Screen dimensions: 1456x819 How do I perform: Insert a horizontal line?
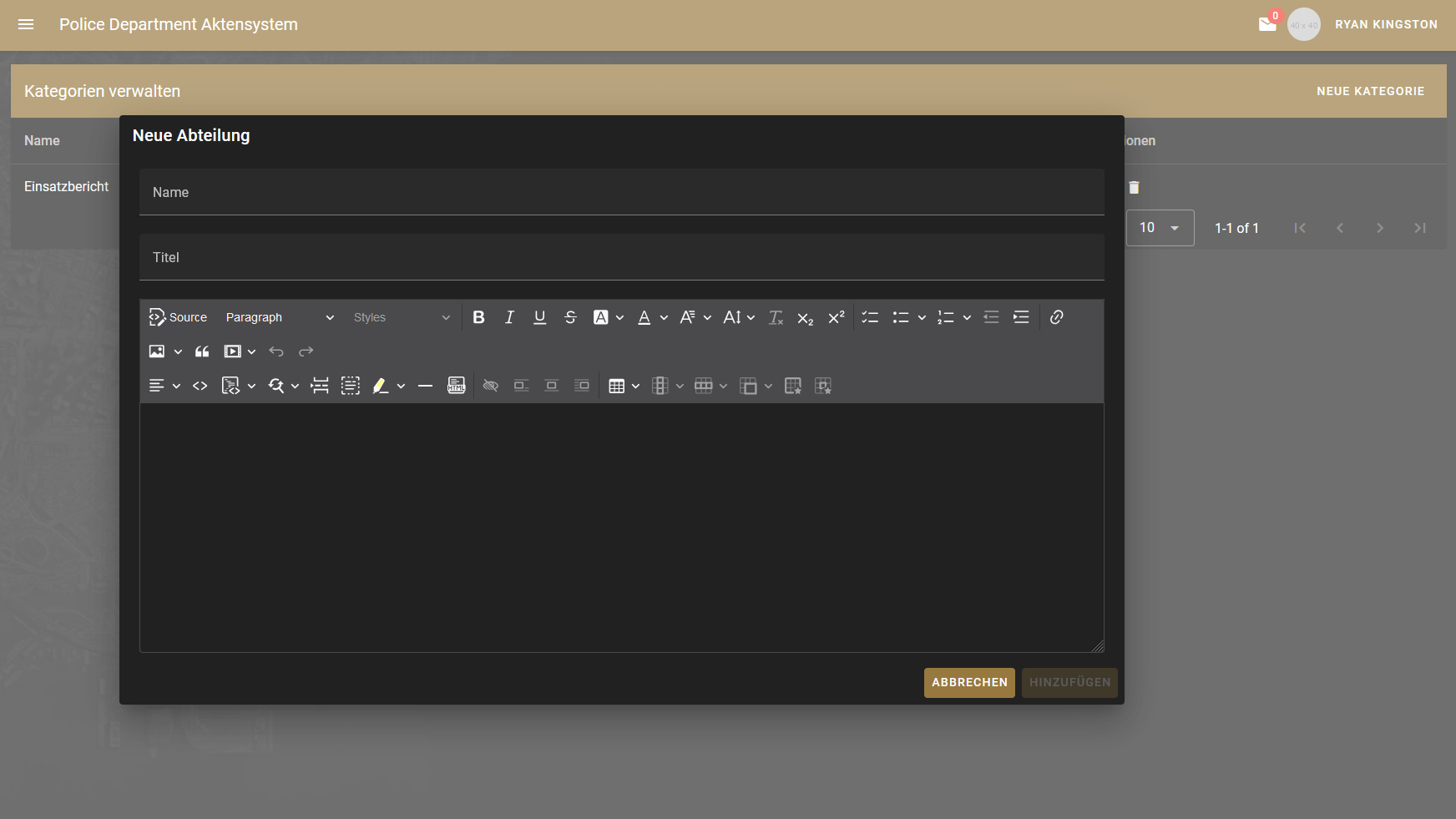(425, 386)
